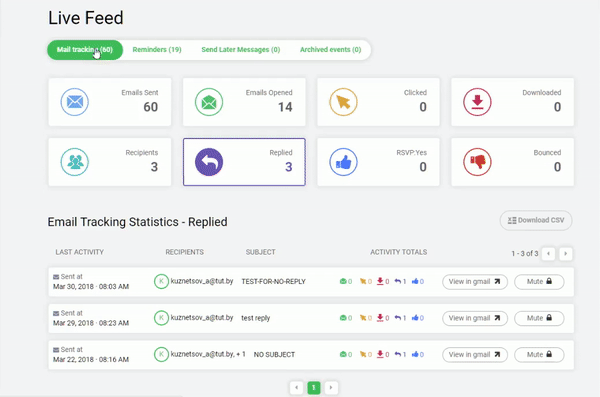Click the Mar 22, 2018 sent date
Viewport: 600px width, 397px height.
pos(91,359)
